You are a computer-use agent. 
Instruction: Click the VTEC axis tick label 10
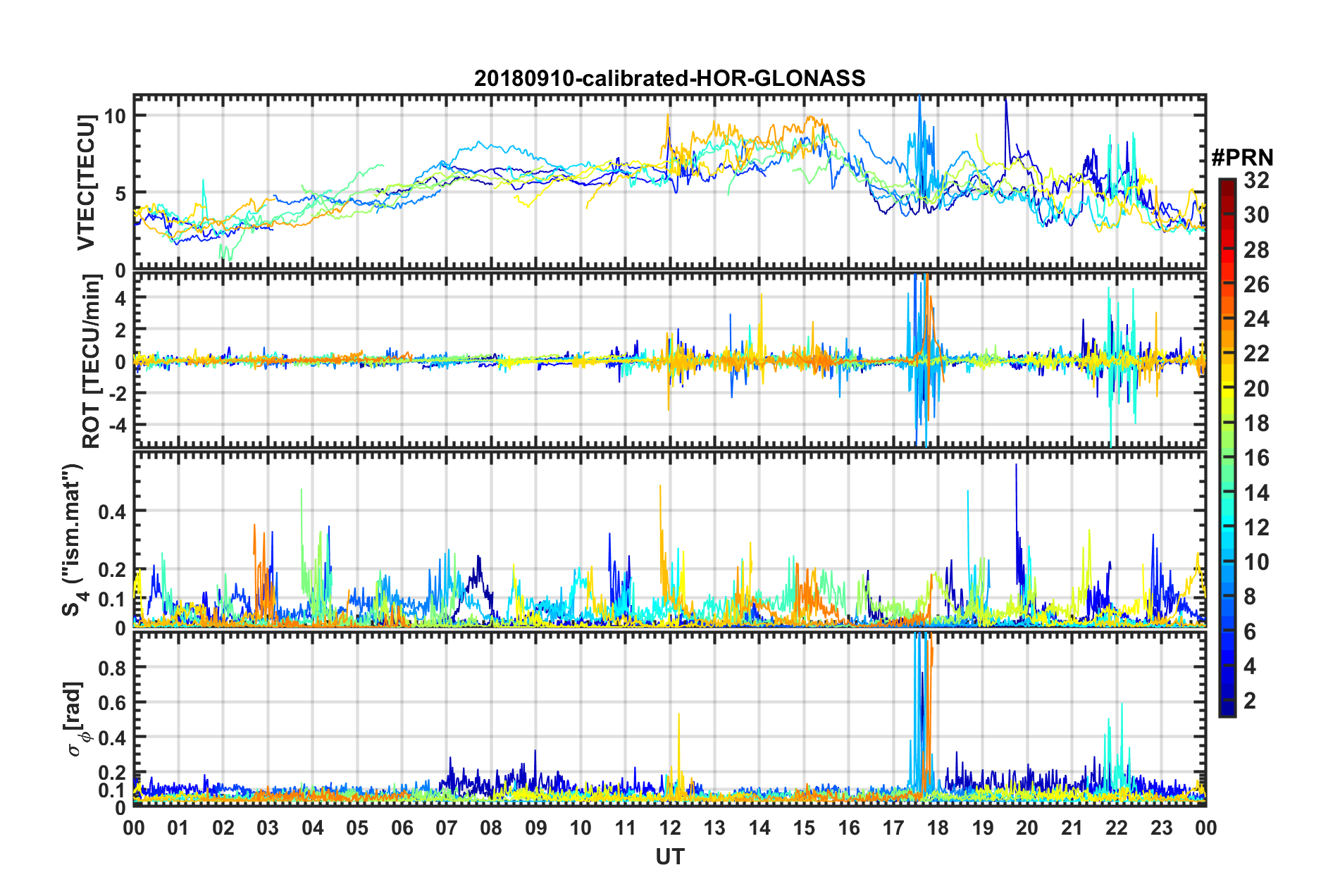pos(115,116)
